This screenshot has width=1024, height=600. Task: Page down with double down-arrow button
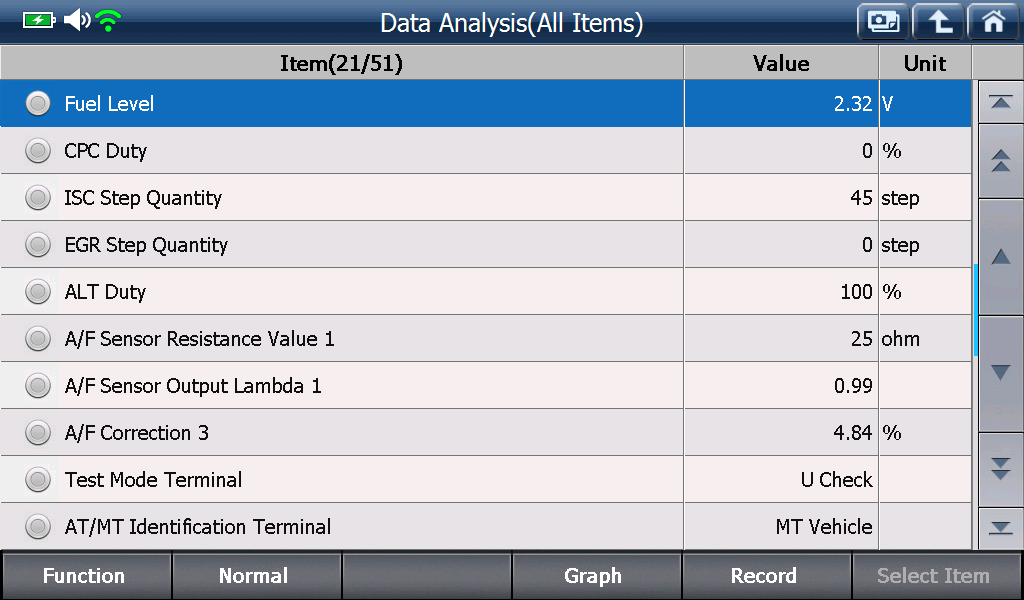coord(1000,469)
